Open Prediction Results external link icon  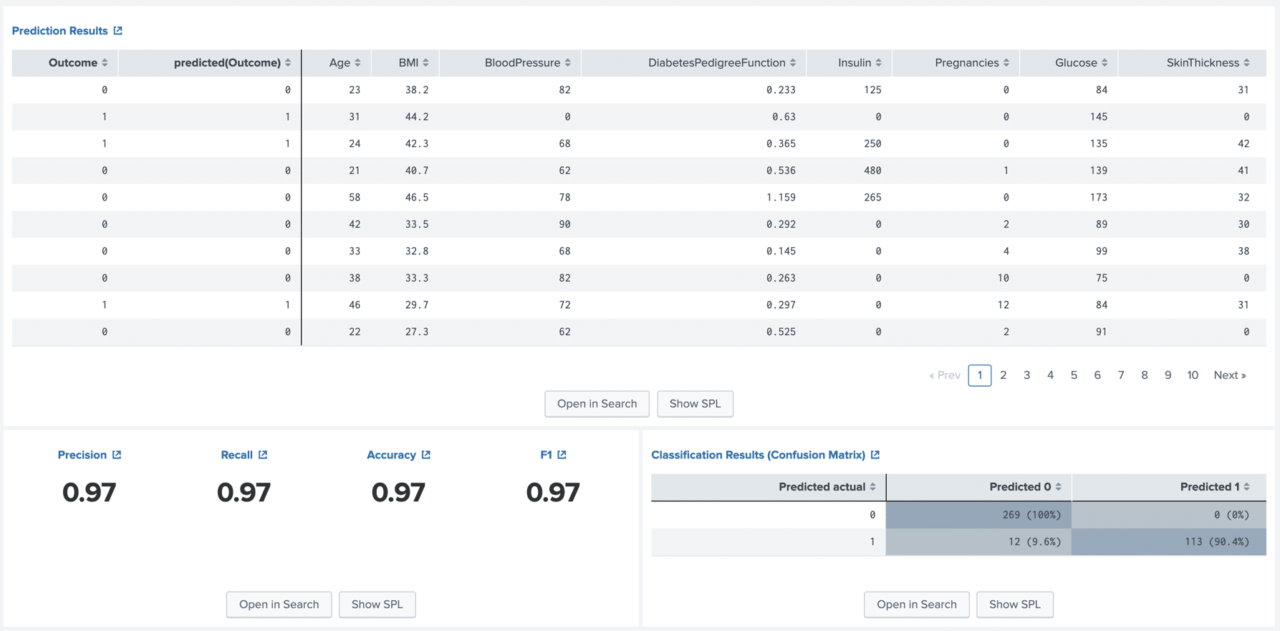(x=120, y=30)
